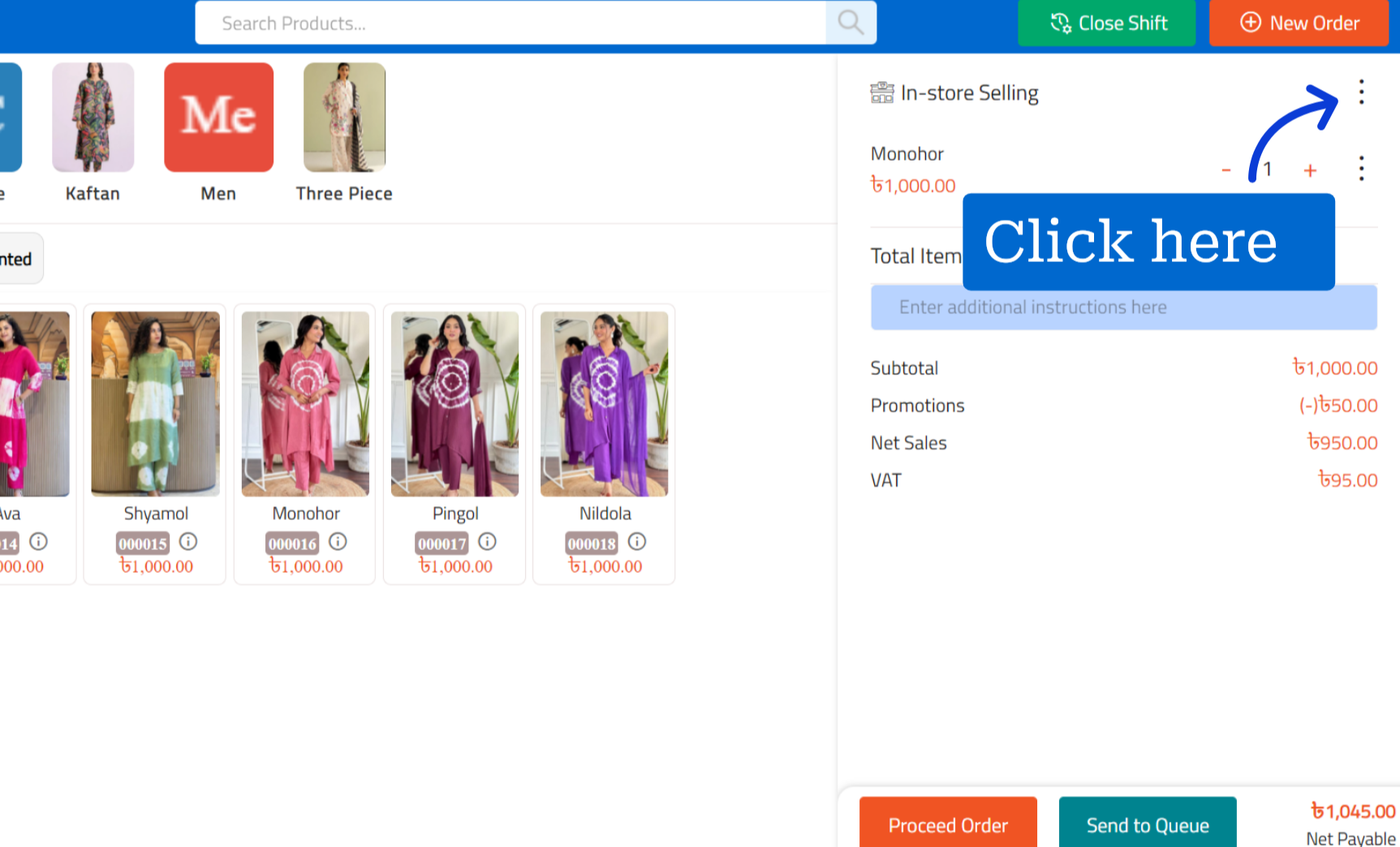Show info for Monohor product
The height and width of the screenshot is (847, 1400).
pos(338,541)
